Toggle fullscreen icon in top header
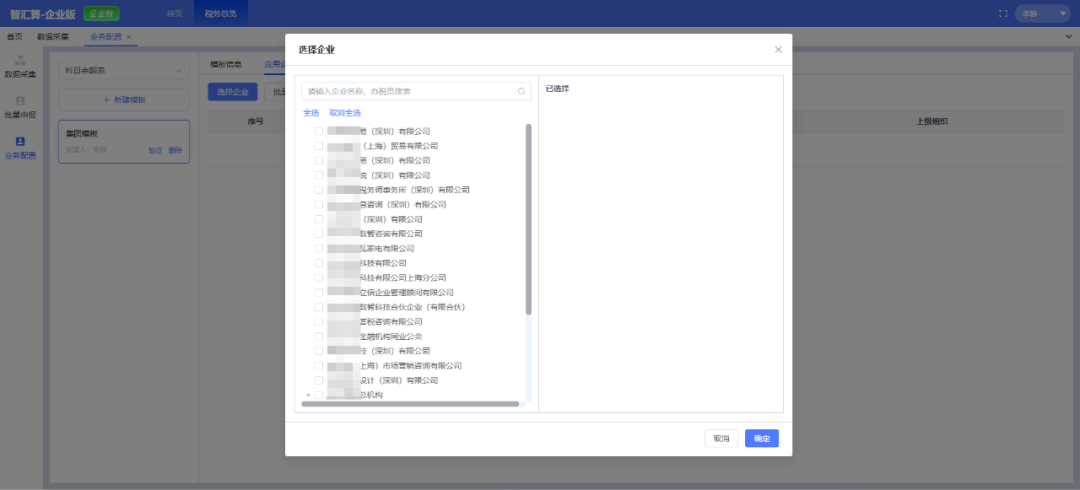Image resolution: width=1080 pixels, height=490 pixels. pos(1002,13)
